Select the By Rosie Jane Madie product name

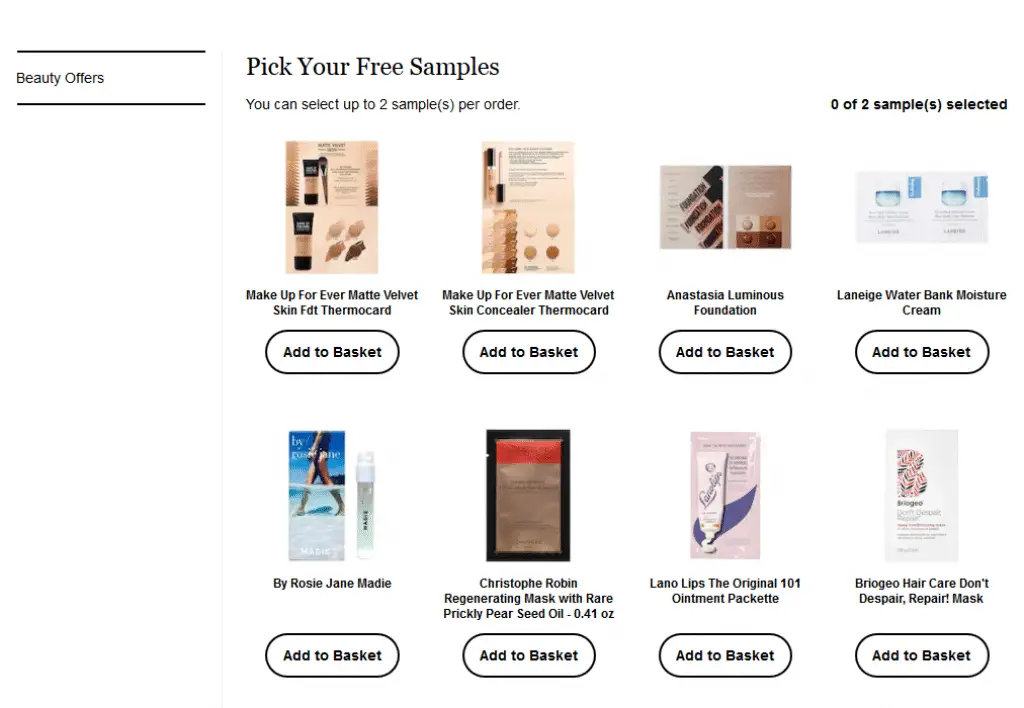pyautogui.click(x=332, y=583)
